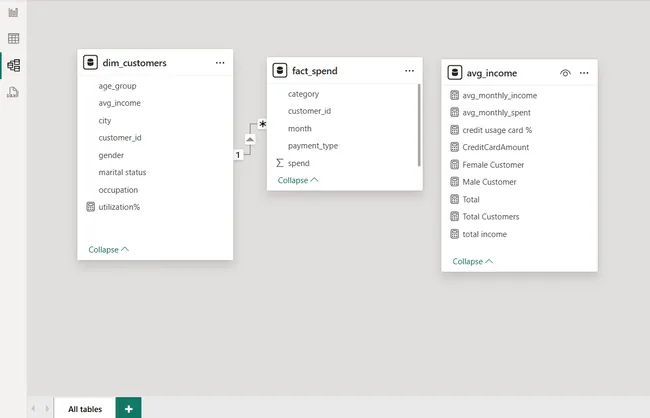The width and height of the screenshot is (650, 418).
Task: Click calculator icon of Male Customer measure
Action: tap(454, 182)
